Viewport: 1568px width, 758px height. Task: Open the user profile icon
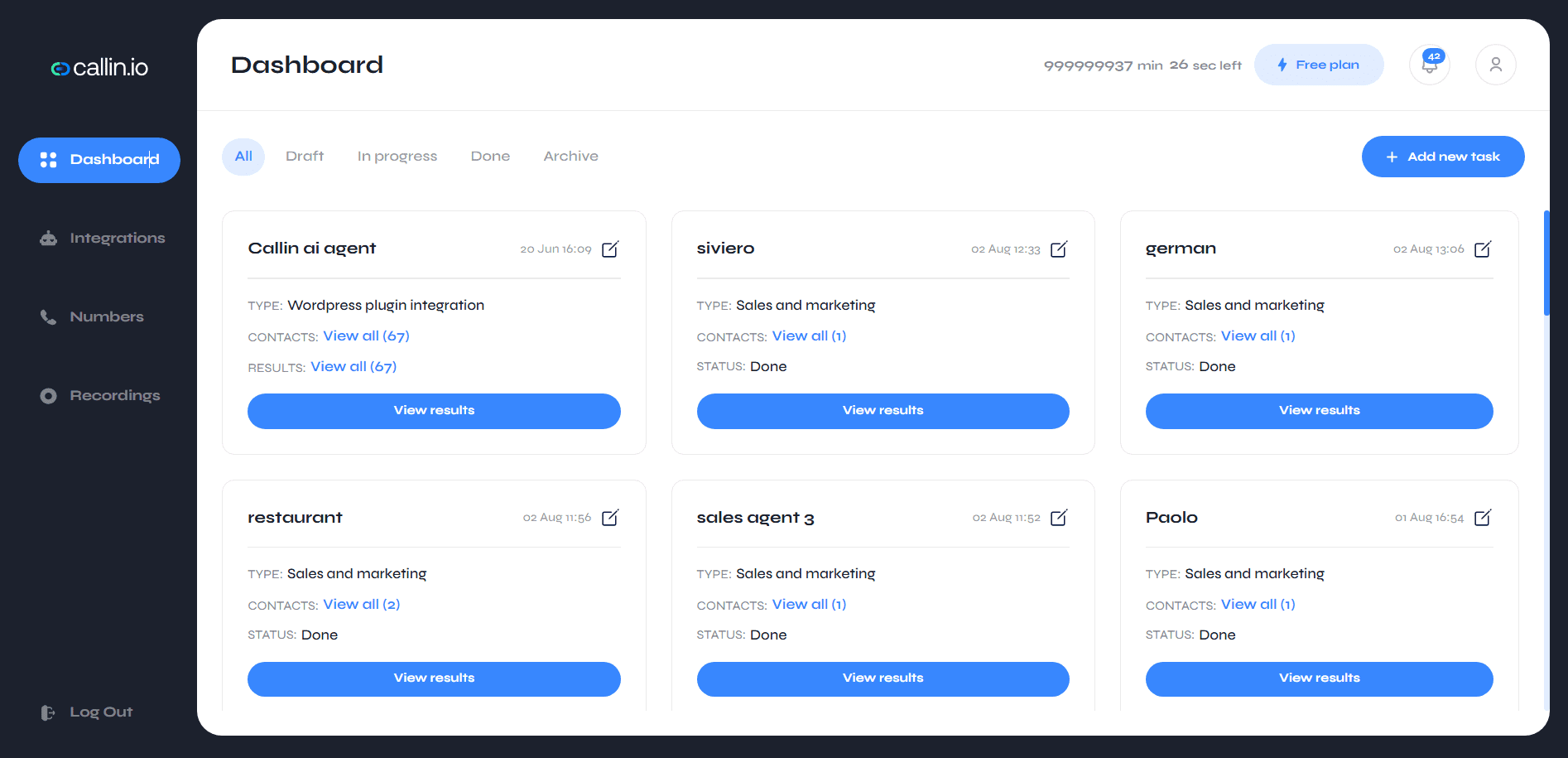click(x=1495, y=65)
